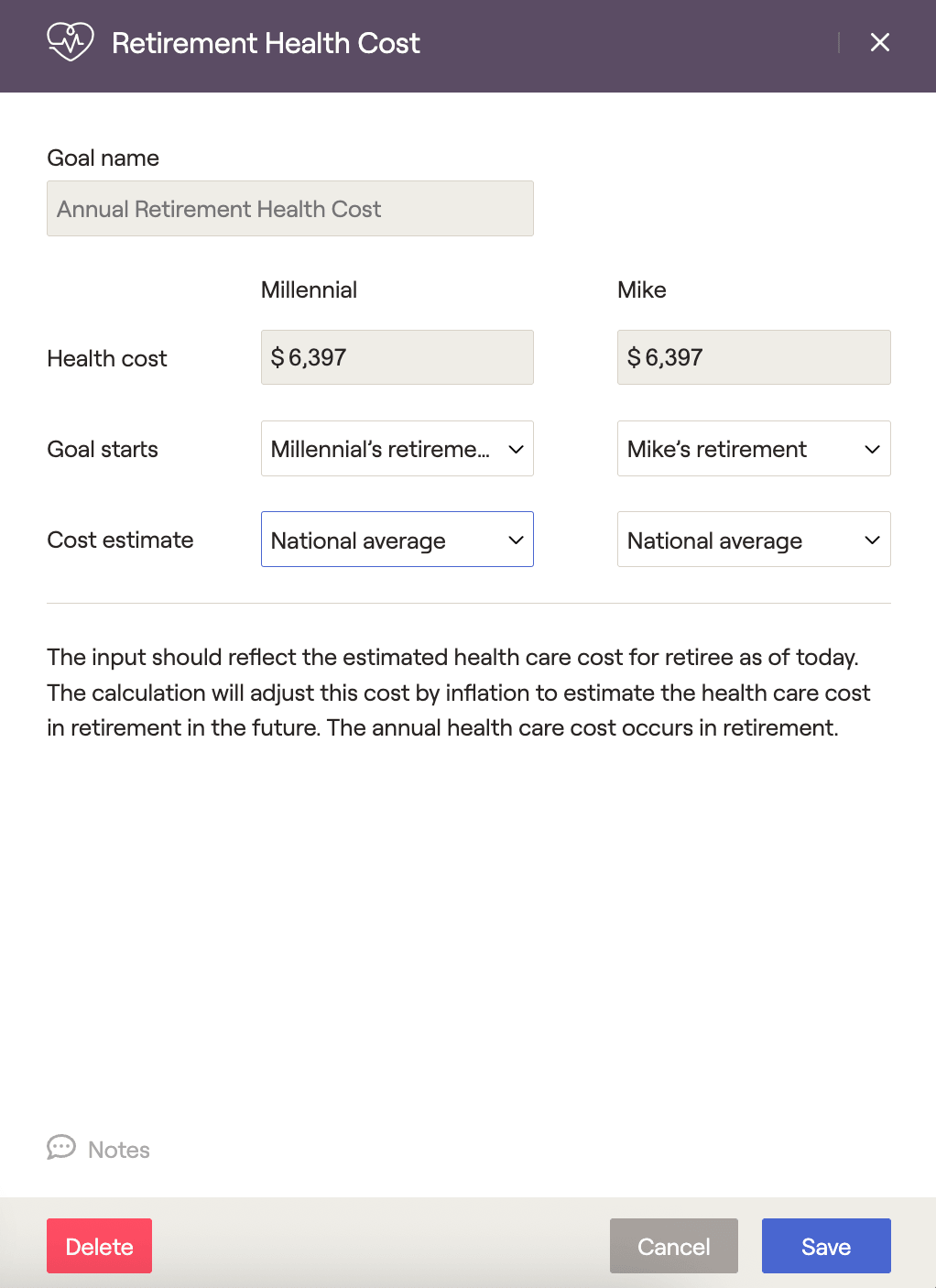Open the Notes text link

tap(119, 1150)
